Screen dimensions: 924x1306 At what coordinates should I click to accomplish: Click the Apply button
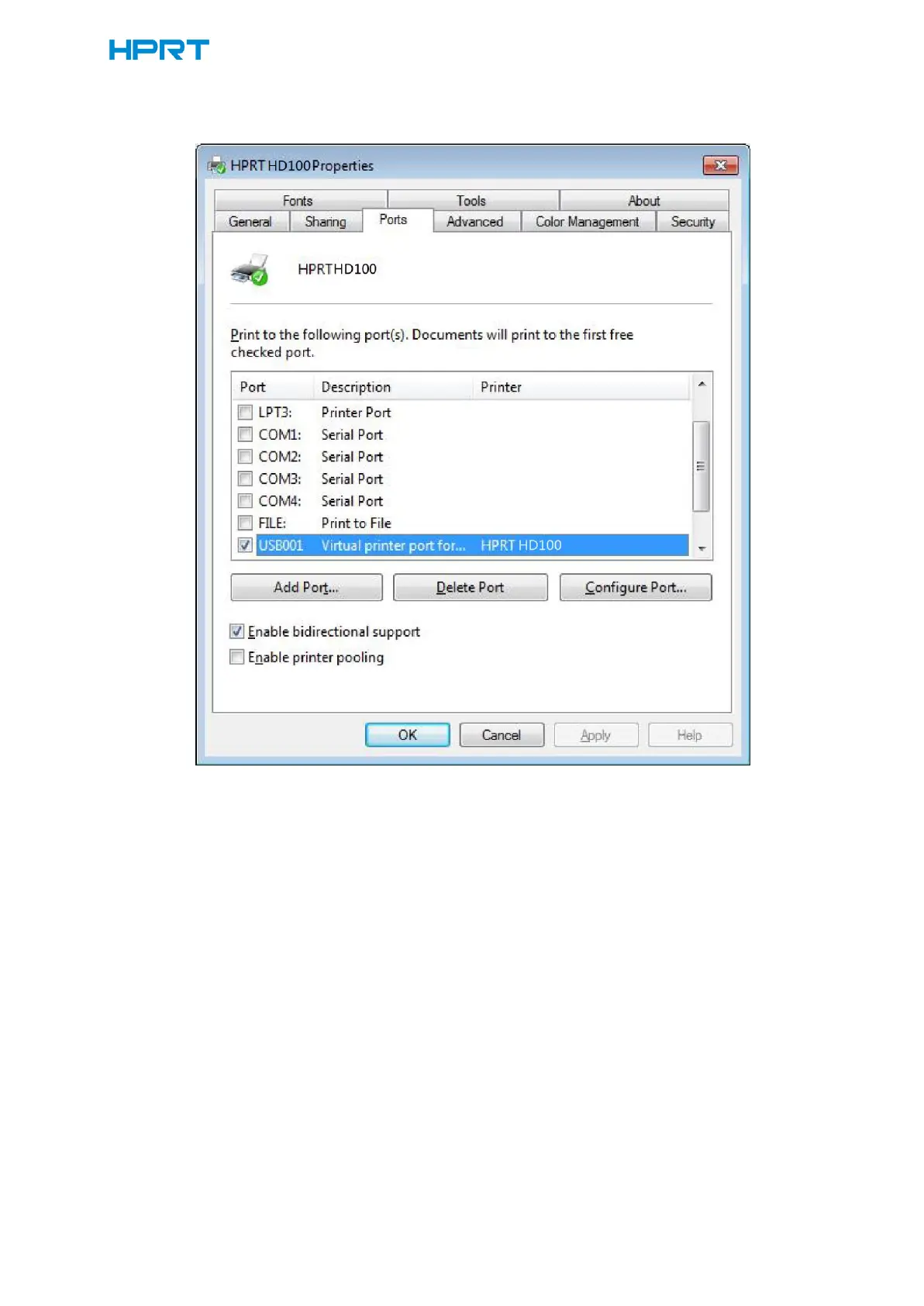pos(596,734)
